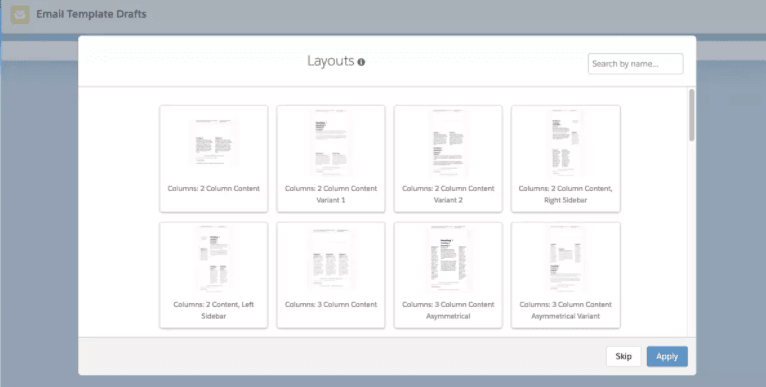Click 'Columns: 2 Column Content' caption text

coord(213,188)
